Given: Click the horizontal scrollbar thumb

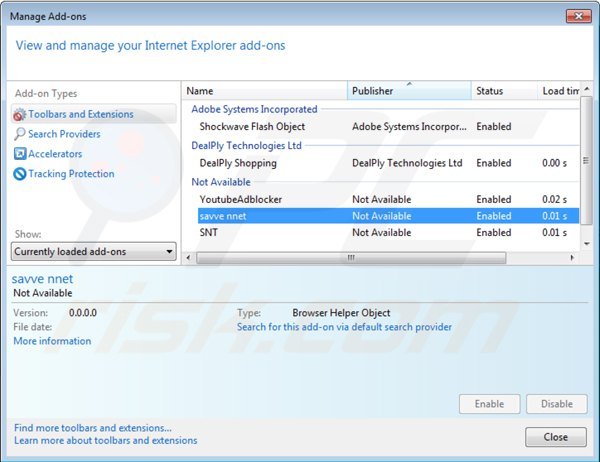Looking at the screenshot, I should click(x=351, y=258).
